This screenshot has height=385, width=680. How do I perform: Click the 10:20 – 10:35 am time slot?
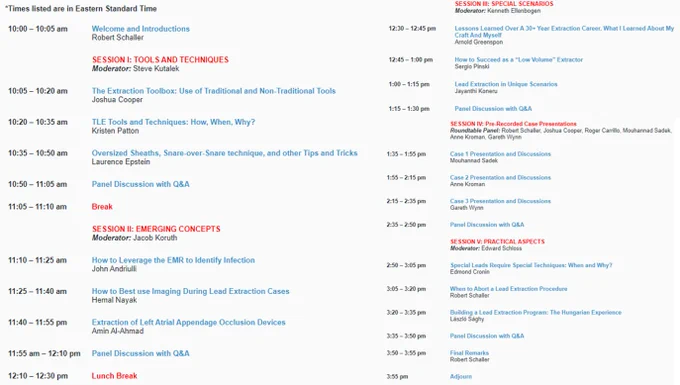pyautogui.click(x=38, y=122)
